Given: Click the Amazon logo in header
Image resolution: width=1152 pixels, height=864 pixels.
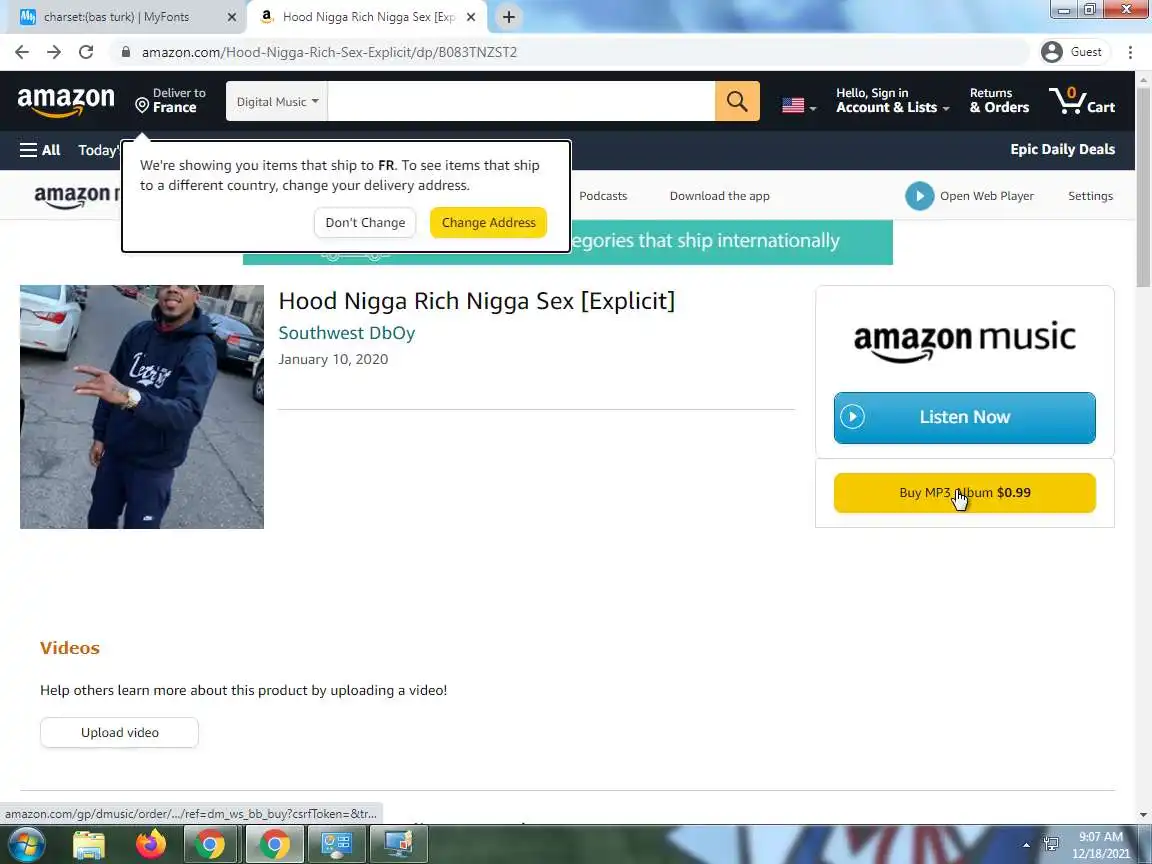Looking at the screenshot, I should click(x=66, y=101).
